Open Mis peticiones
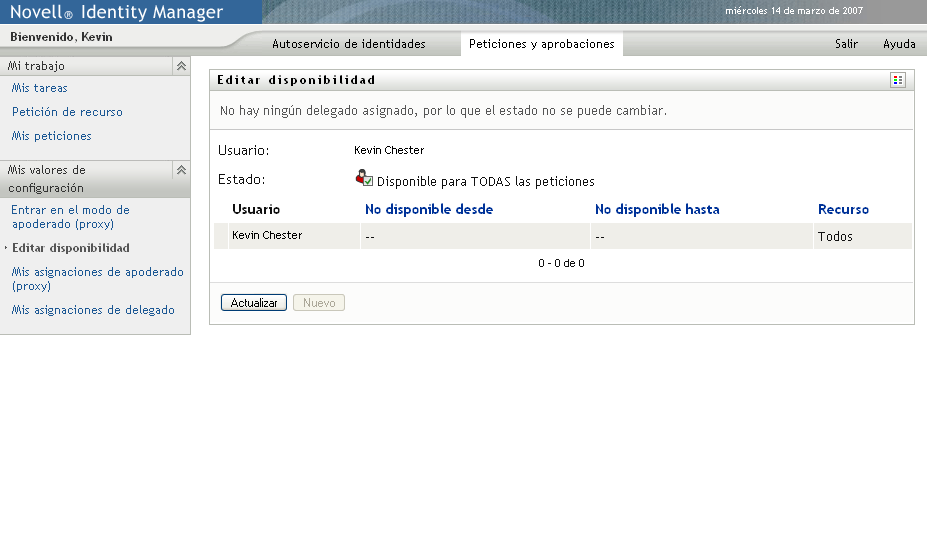This screenshot has width=927, height=543. point(51,136)
